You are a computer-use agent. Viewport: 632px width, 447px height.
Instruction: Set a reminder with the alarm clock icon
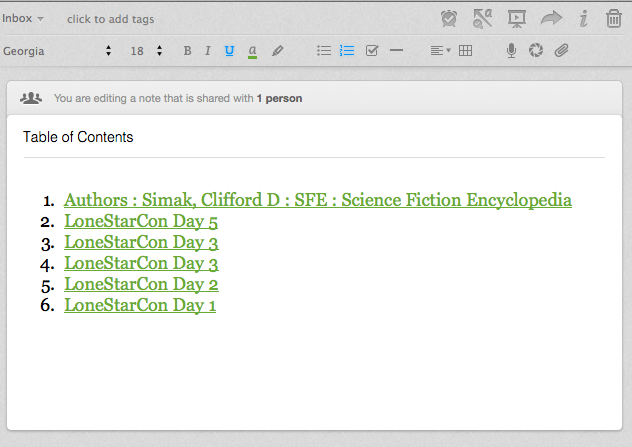tap(450, 18)
